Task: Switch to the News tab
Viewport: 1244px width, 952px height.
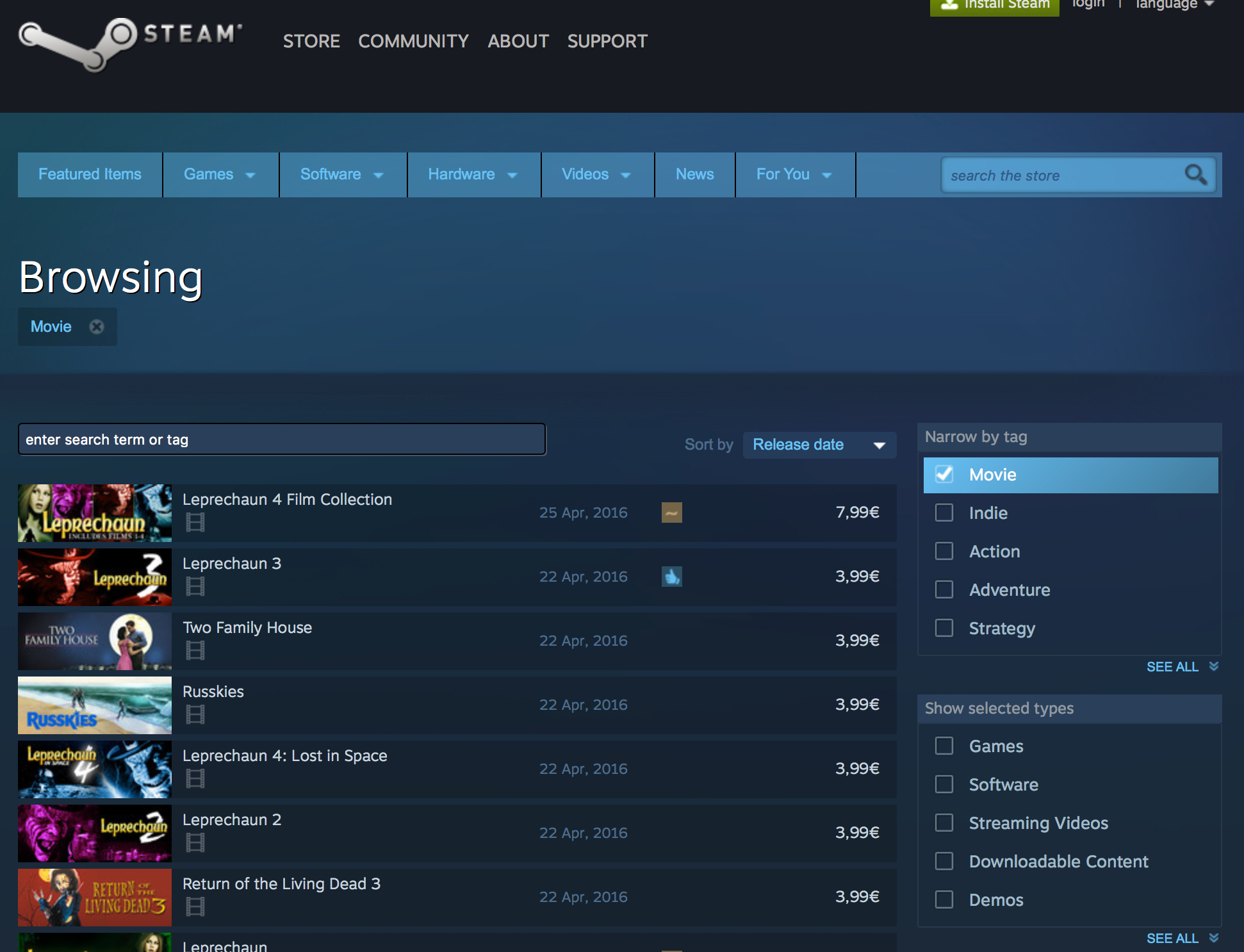Action: tap(694, 174)
